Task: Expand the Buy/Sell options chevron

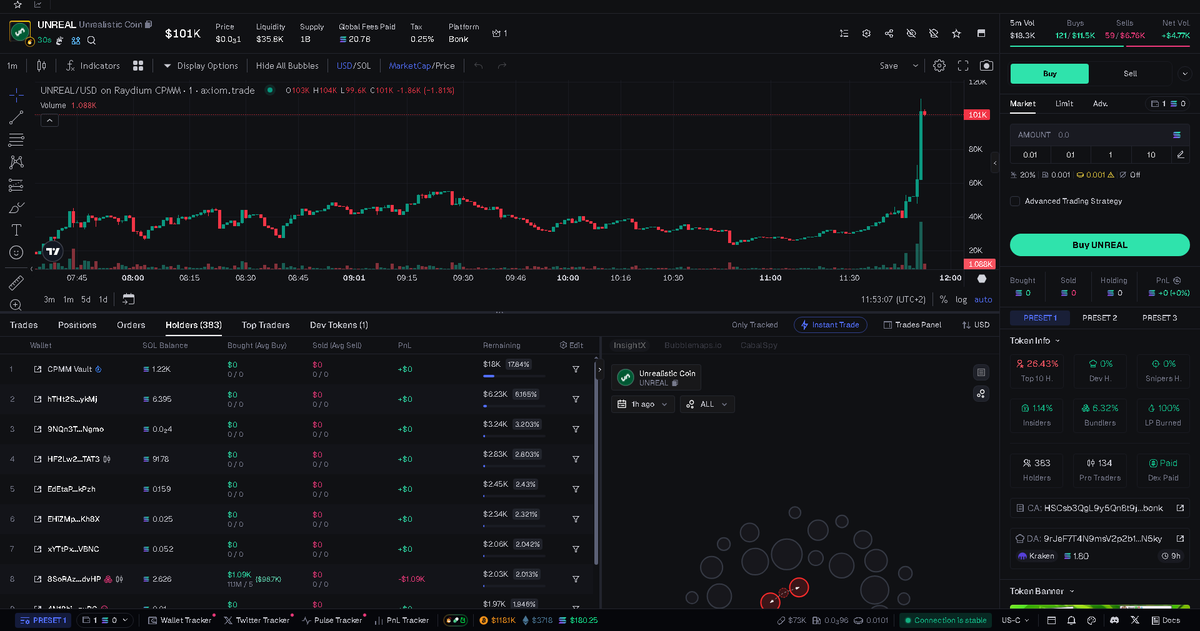Action: point(1184,73)
